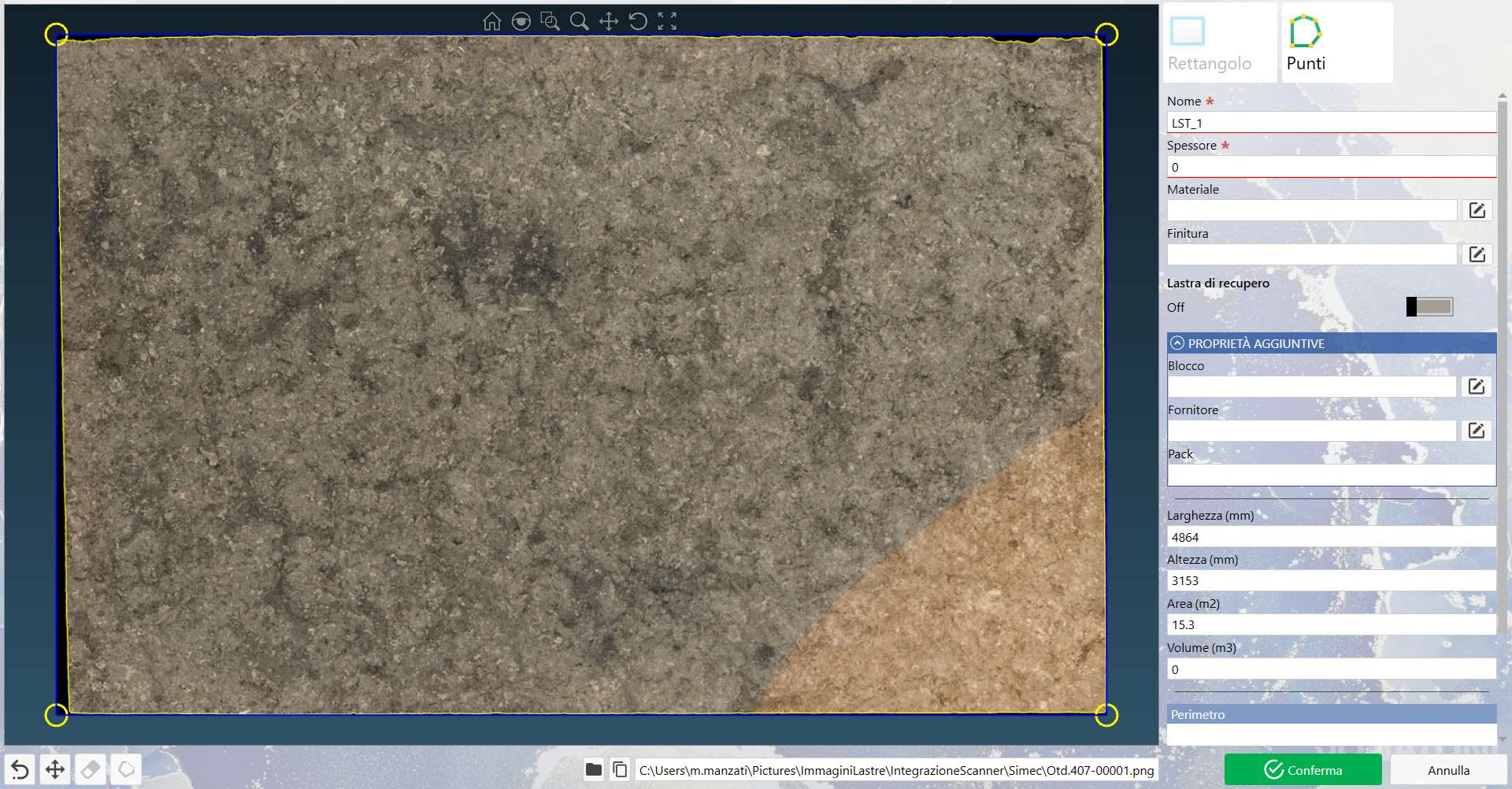The width and height of the screenshot is (1512, 789).
Task: Select the zoom-to-window tool
Action: click(x=550, y=21)
